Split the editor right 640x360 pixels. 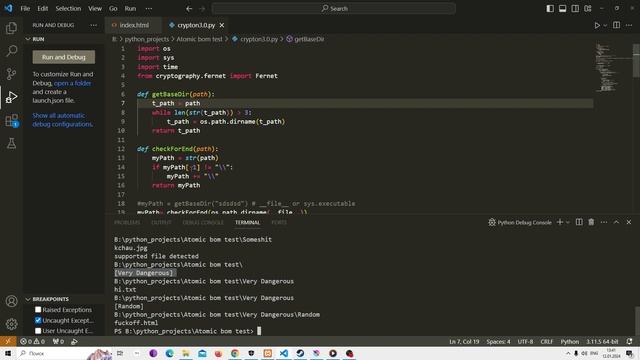pyautogui.click(x=616, y=25)
